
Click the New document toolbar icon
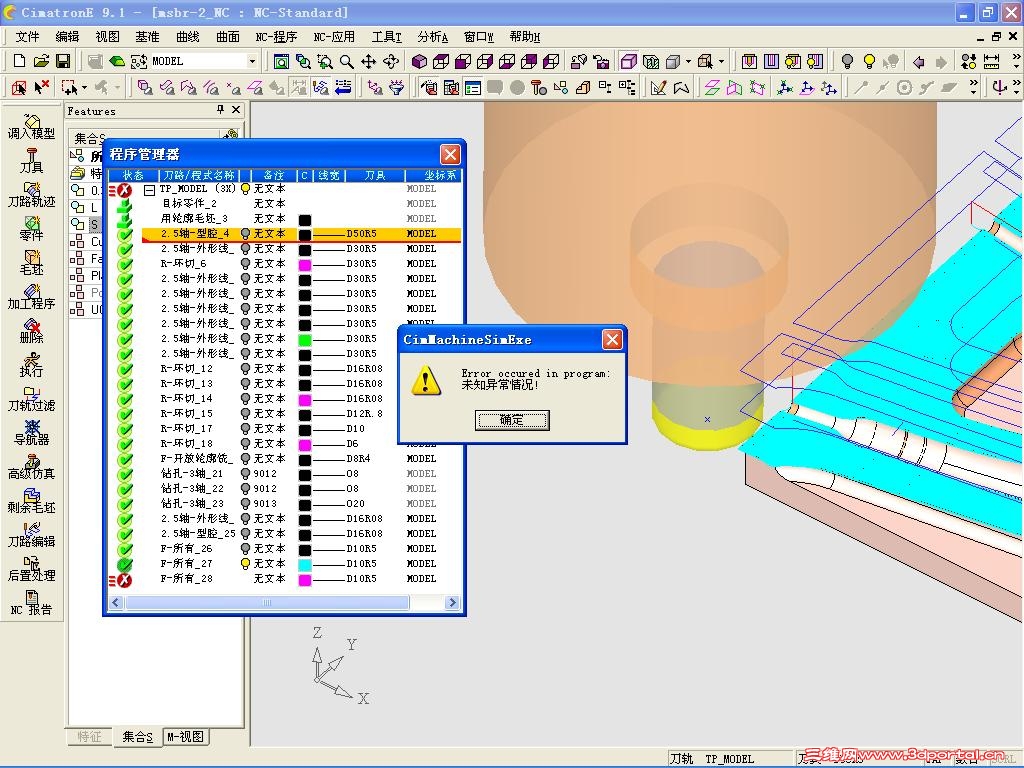point(20,61)
